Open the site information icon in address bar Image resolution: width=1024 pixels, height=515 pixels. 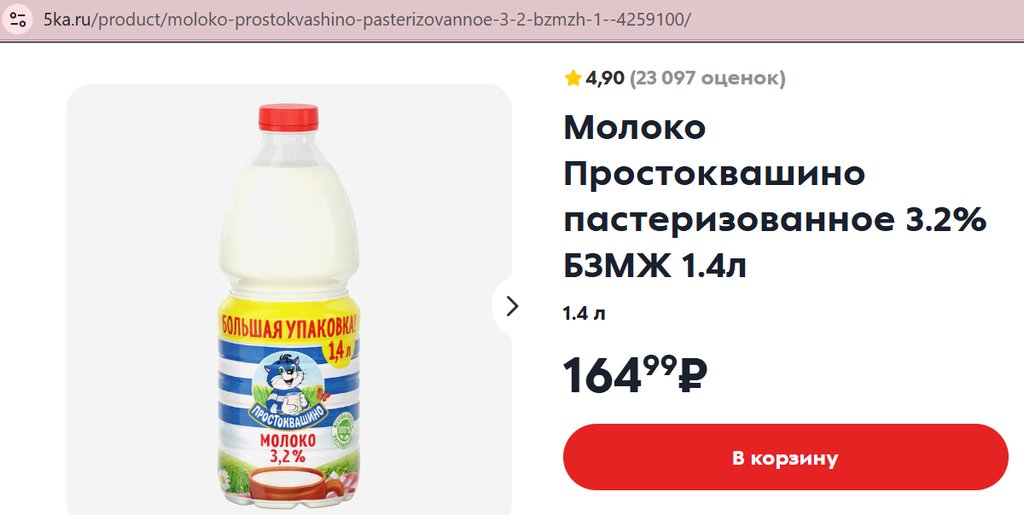pos(18,20)
